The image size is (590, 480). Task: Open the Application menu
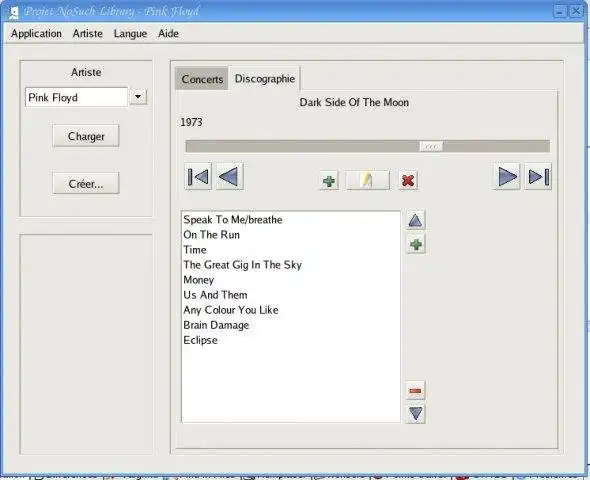coord(36,33)
